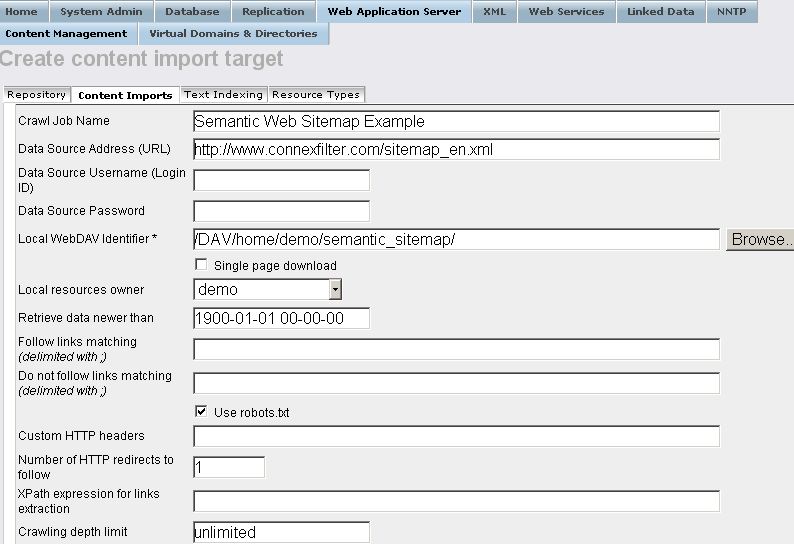This screenshot has height=544, width=794.
Task: Click the Crawl Job Name field
Action: pyautogui.click(x=456, y=121)
